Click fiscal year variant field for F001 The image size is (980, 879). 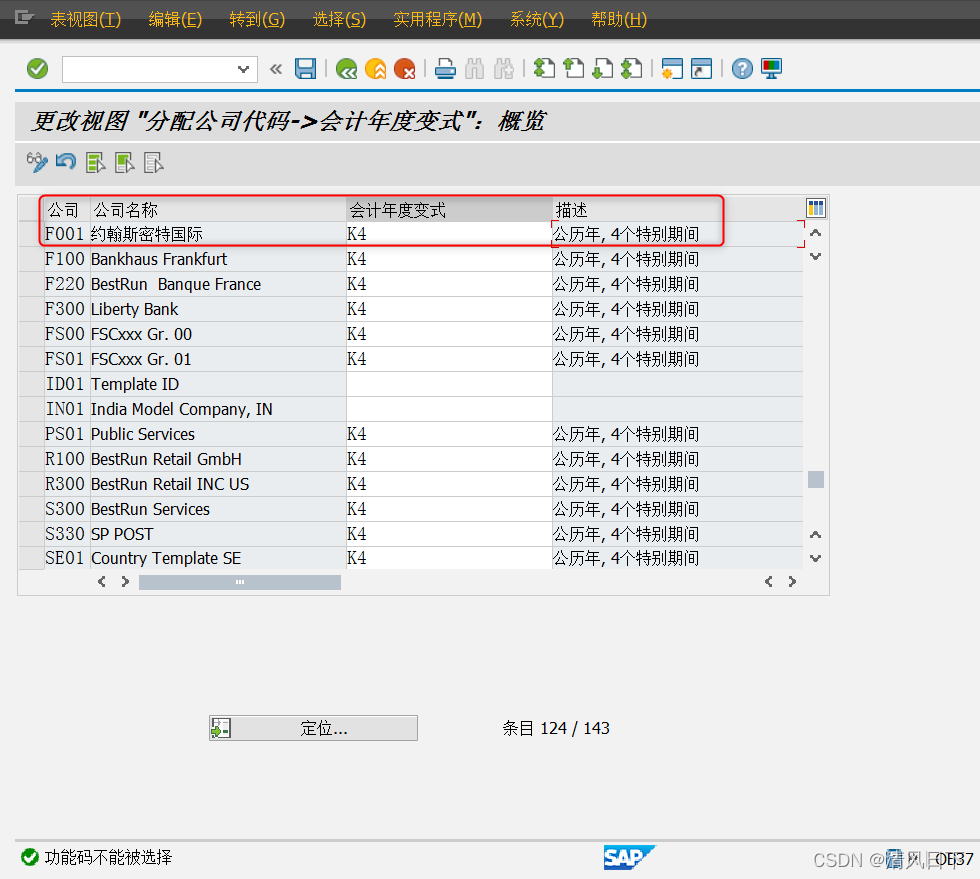click(x=449, y=234)
